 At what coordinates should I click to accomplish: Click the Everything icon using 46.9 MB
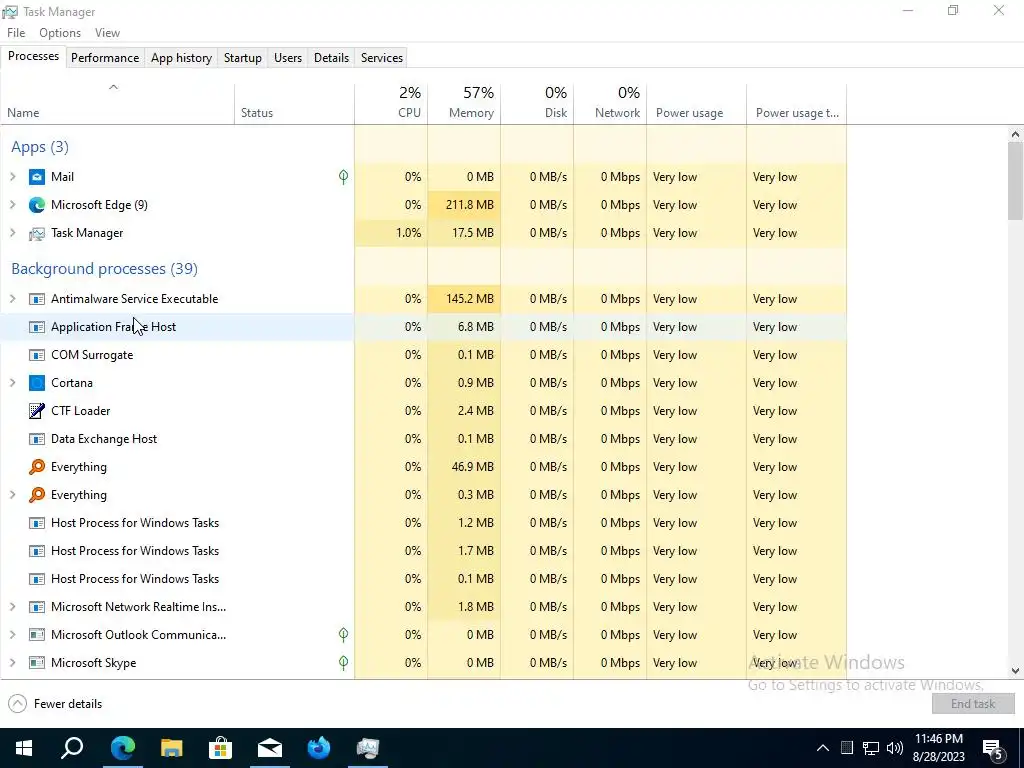(37, 467)
